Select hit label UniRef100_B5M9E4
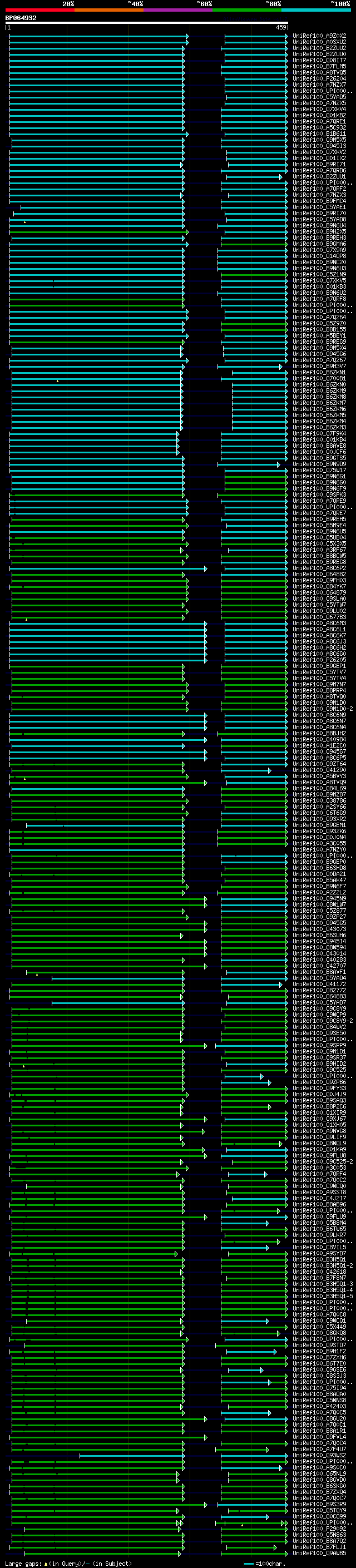The width and height of the screenshot is (356, 1568). tap(319, 525)
